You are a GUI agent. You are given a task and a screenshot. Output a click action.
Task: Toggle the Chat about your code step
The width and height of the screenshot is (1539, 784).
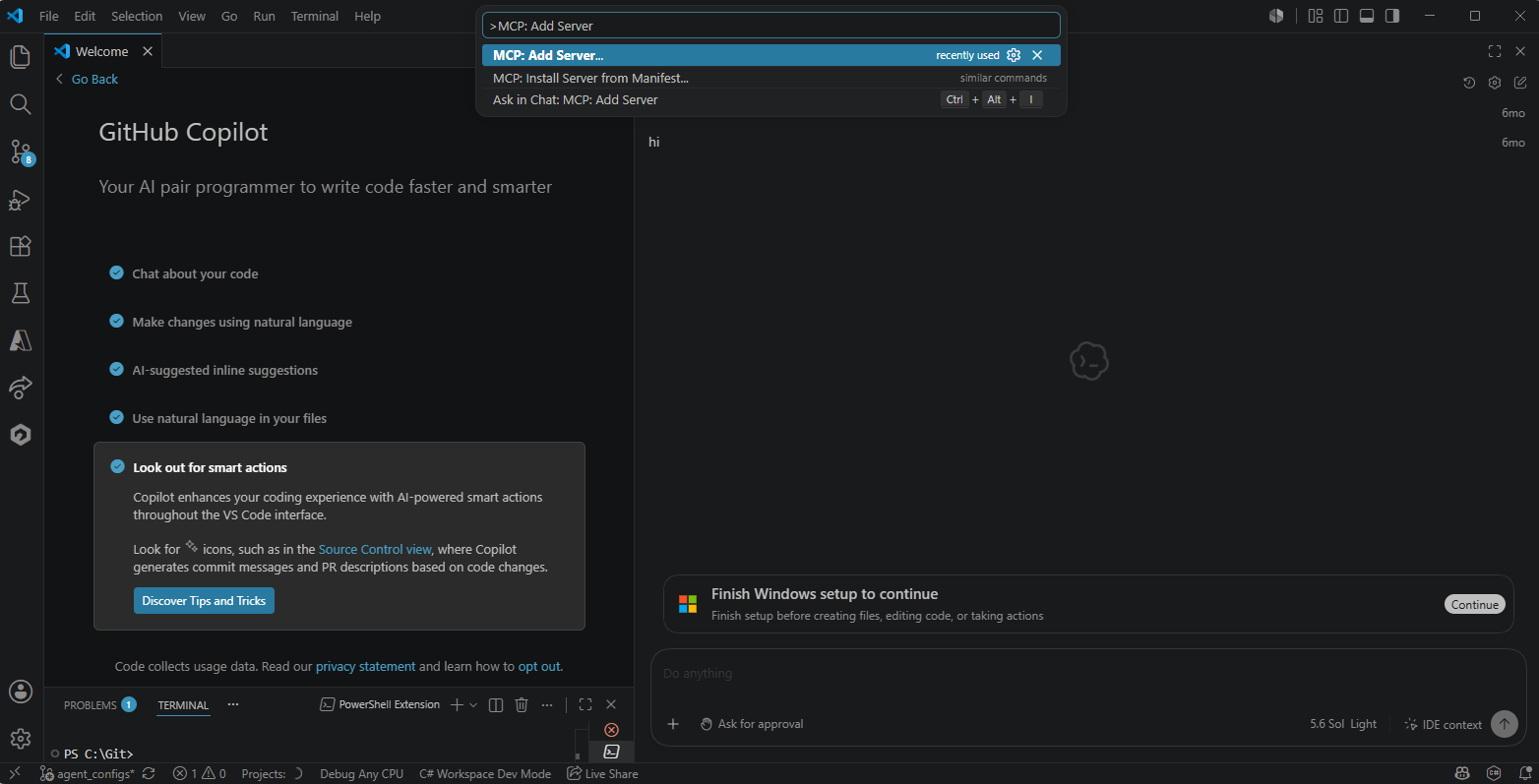(116, 272)
